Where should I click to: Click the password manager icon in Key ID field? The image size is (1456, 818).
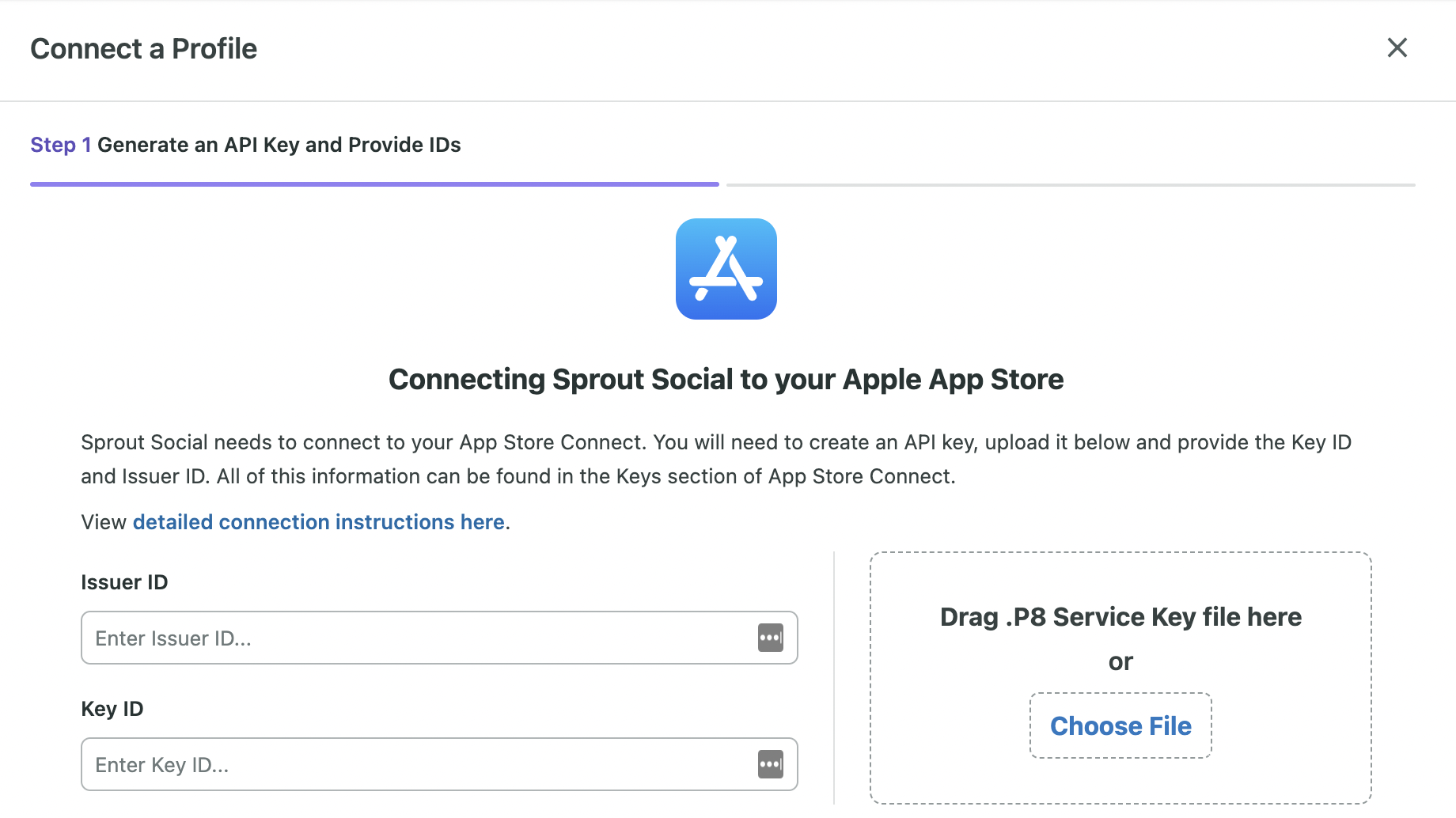[771, 764]
